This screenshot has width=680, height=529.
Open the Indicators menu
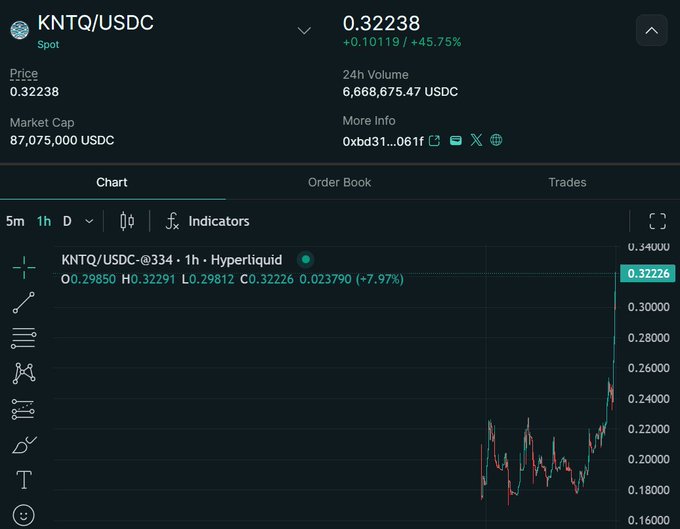pos(208,221)
